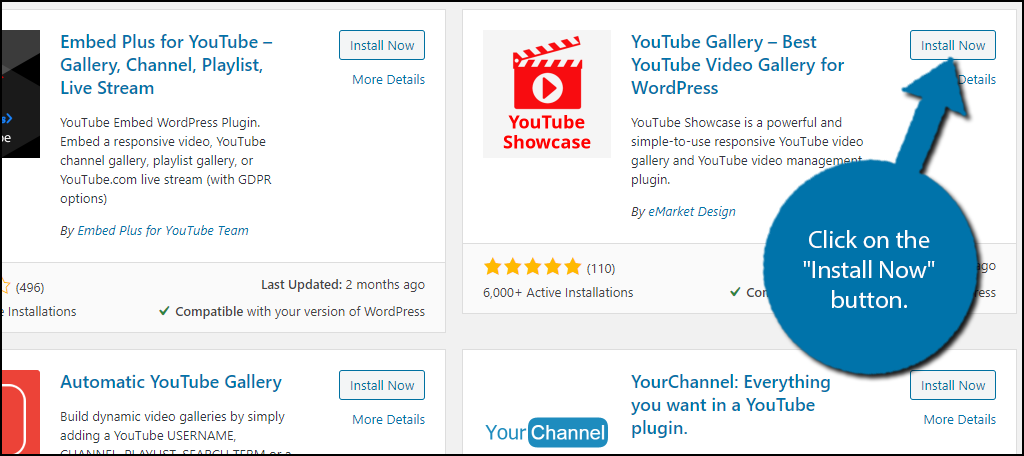The image size is (1024, 456).
Task: Click the five-star rating of YouTube Gallery
Action: (532, 267)
